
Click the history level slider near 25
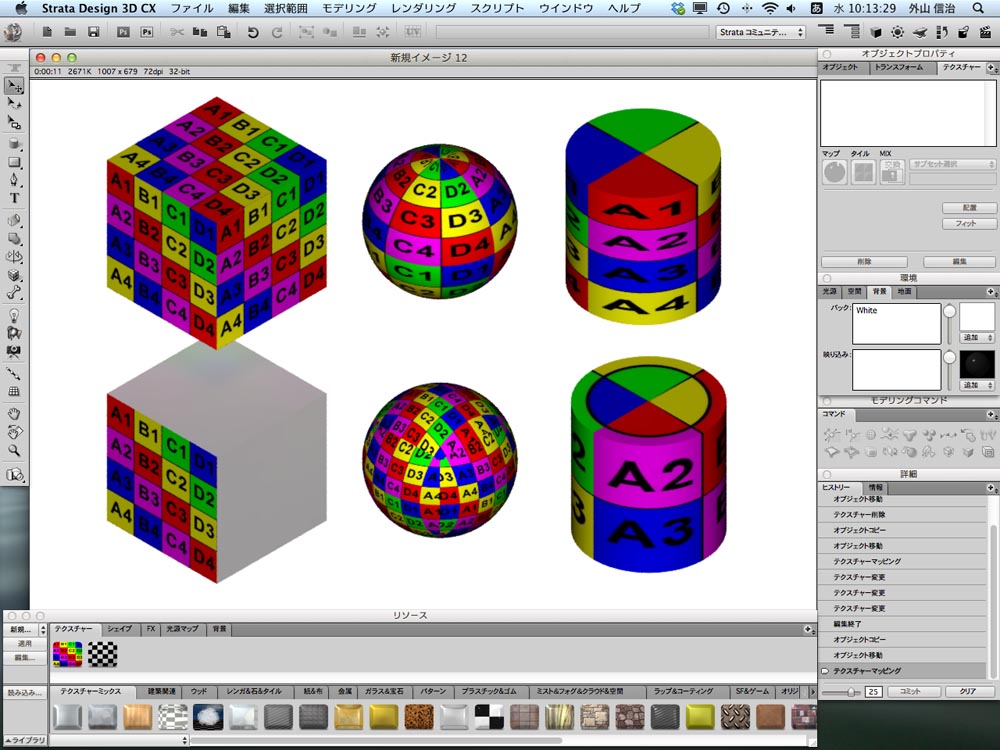click(851, 692)
